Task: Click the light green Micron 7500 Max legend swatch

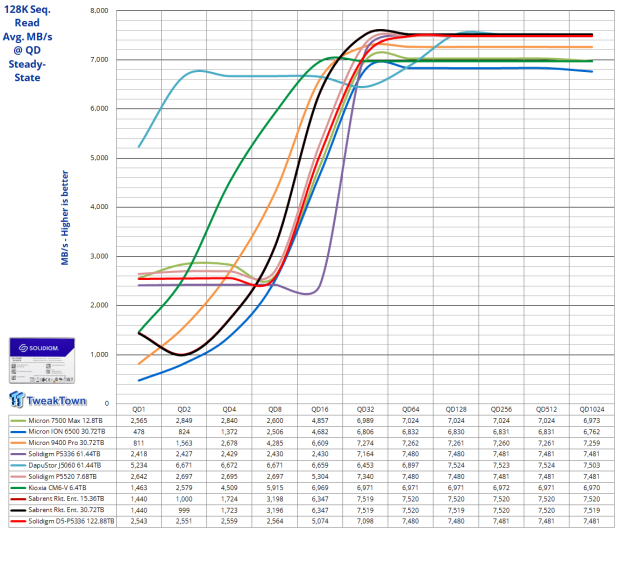Action: (18, 421)
